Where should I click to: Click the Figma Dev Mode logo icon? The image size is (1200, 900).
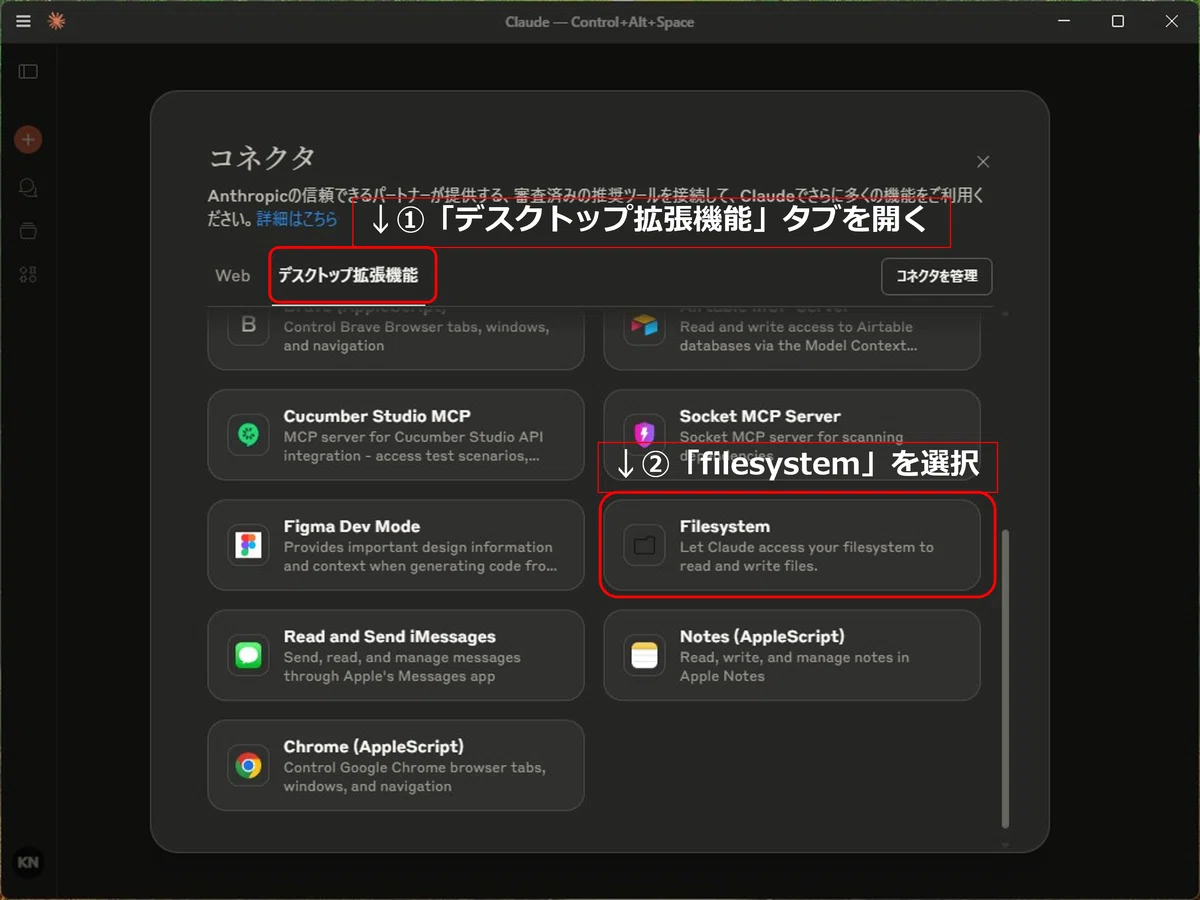[x=248, y=545]
